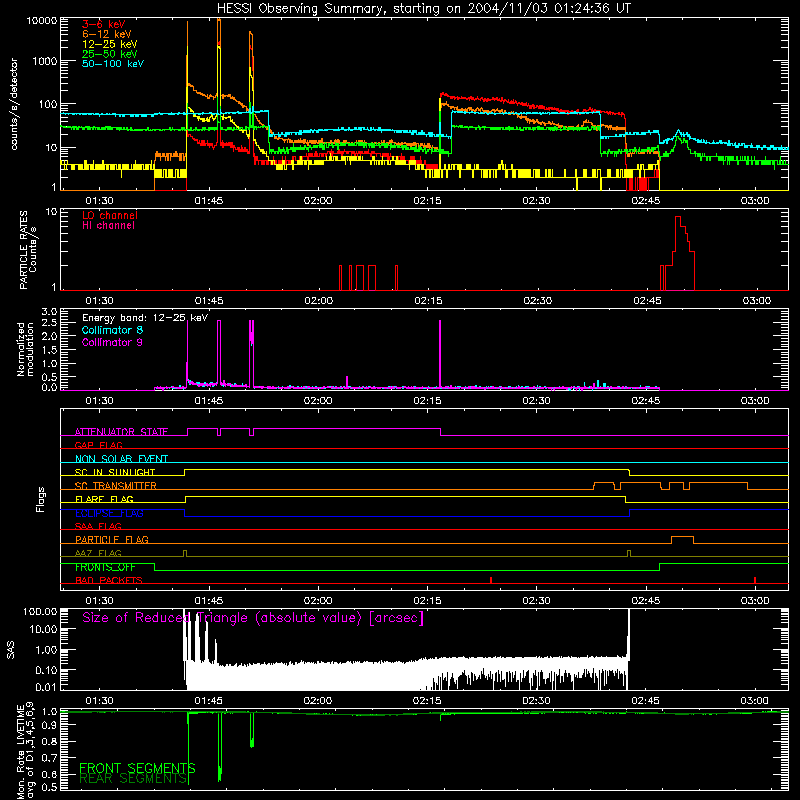Click the HI channel legend label
The height and width of the screenshot is (800, 800).
[108, 226]
